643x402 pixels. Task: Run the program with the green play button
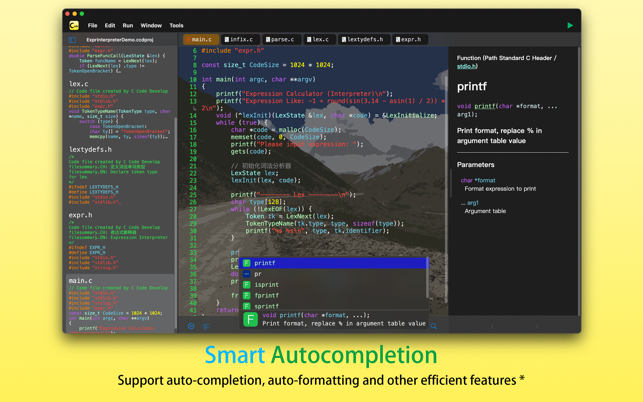570,25
